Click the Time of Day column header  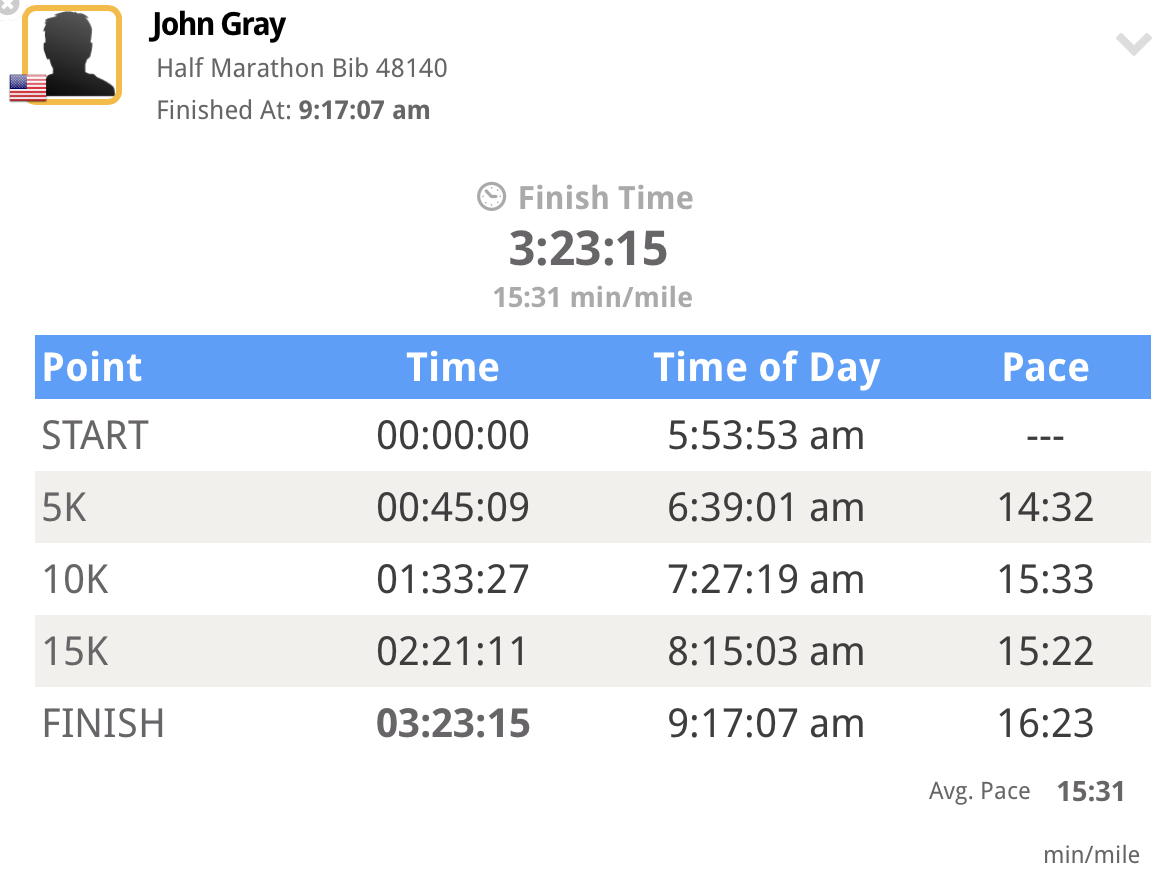click(x=766, y=368)
